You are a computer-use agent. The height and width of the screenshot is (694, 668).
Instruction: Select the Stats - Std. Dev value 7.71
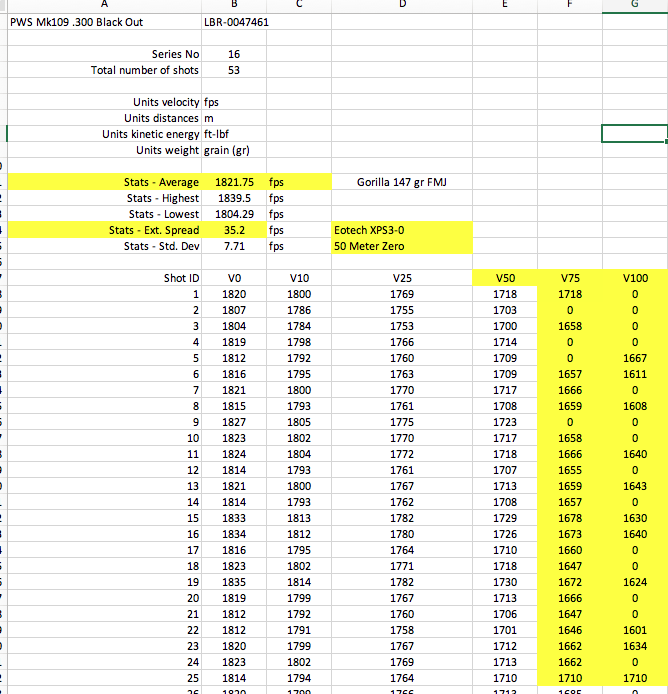click(233, 246)
